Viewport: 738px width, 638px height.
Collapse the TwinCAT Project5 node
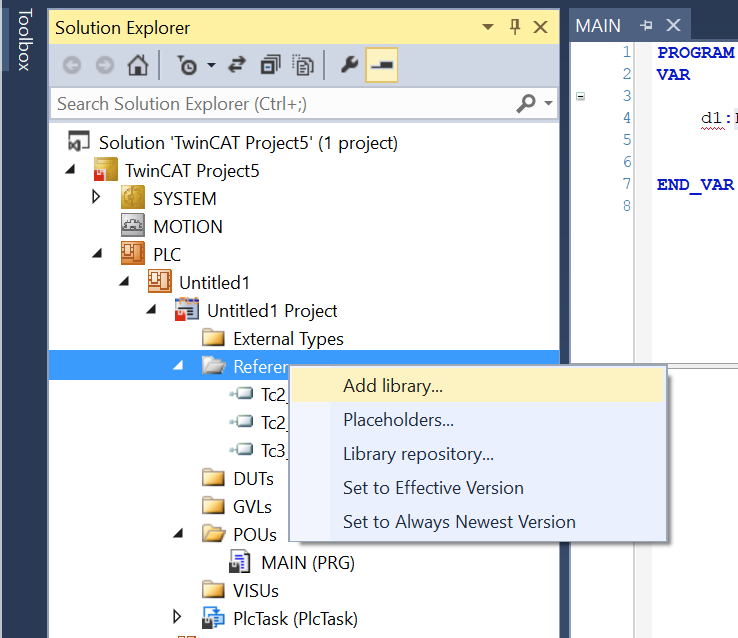70,169
